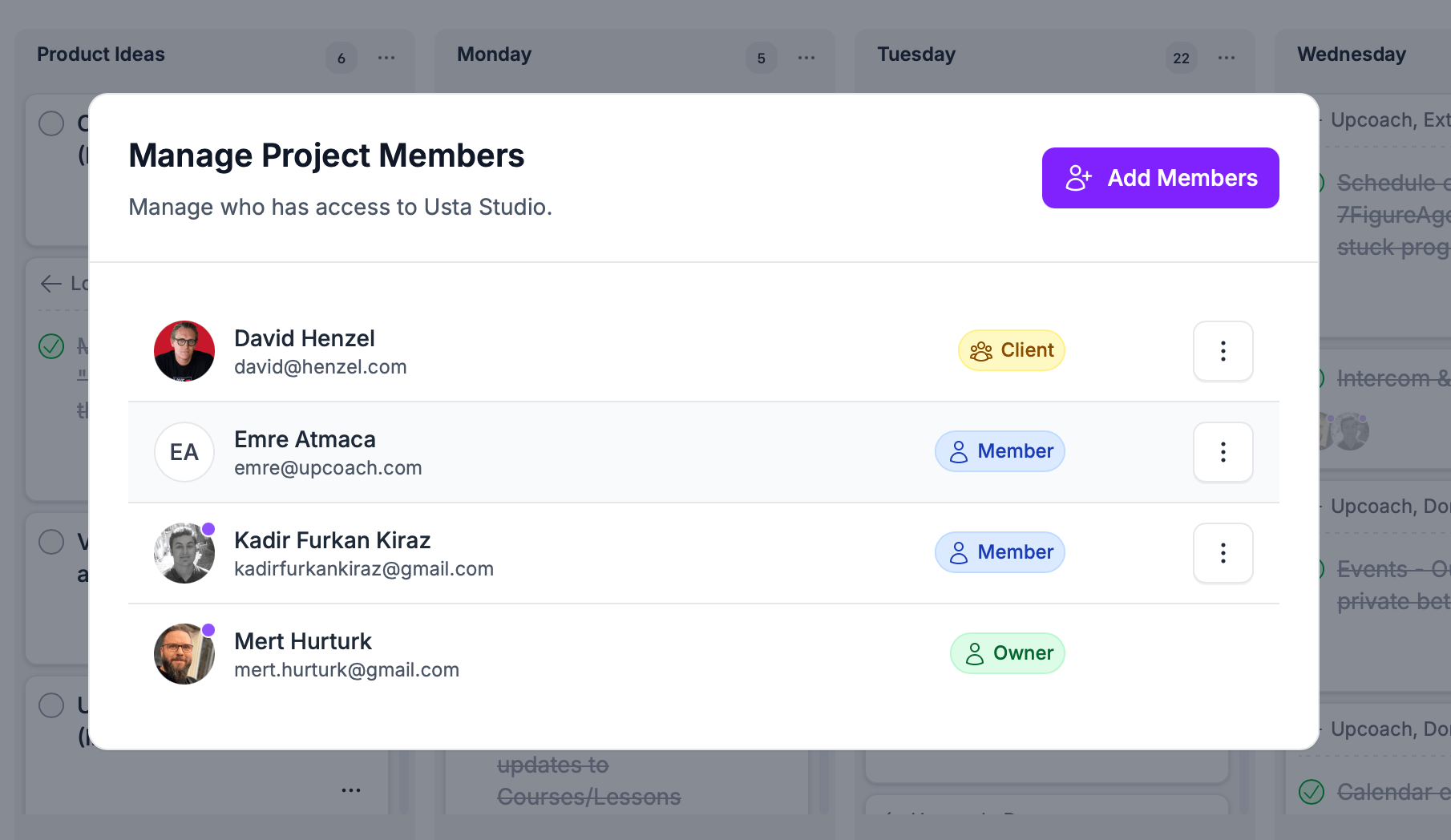Click Kadir Furkan Kiraz's avatar photo
Image resolution: width=1451 pixels, height=840 pixels.
click(x=184, y=553)
